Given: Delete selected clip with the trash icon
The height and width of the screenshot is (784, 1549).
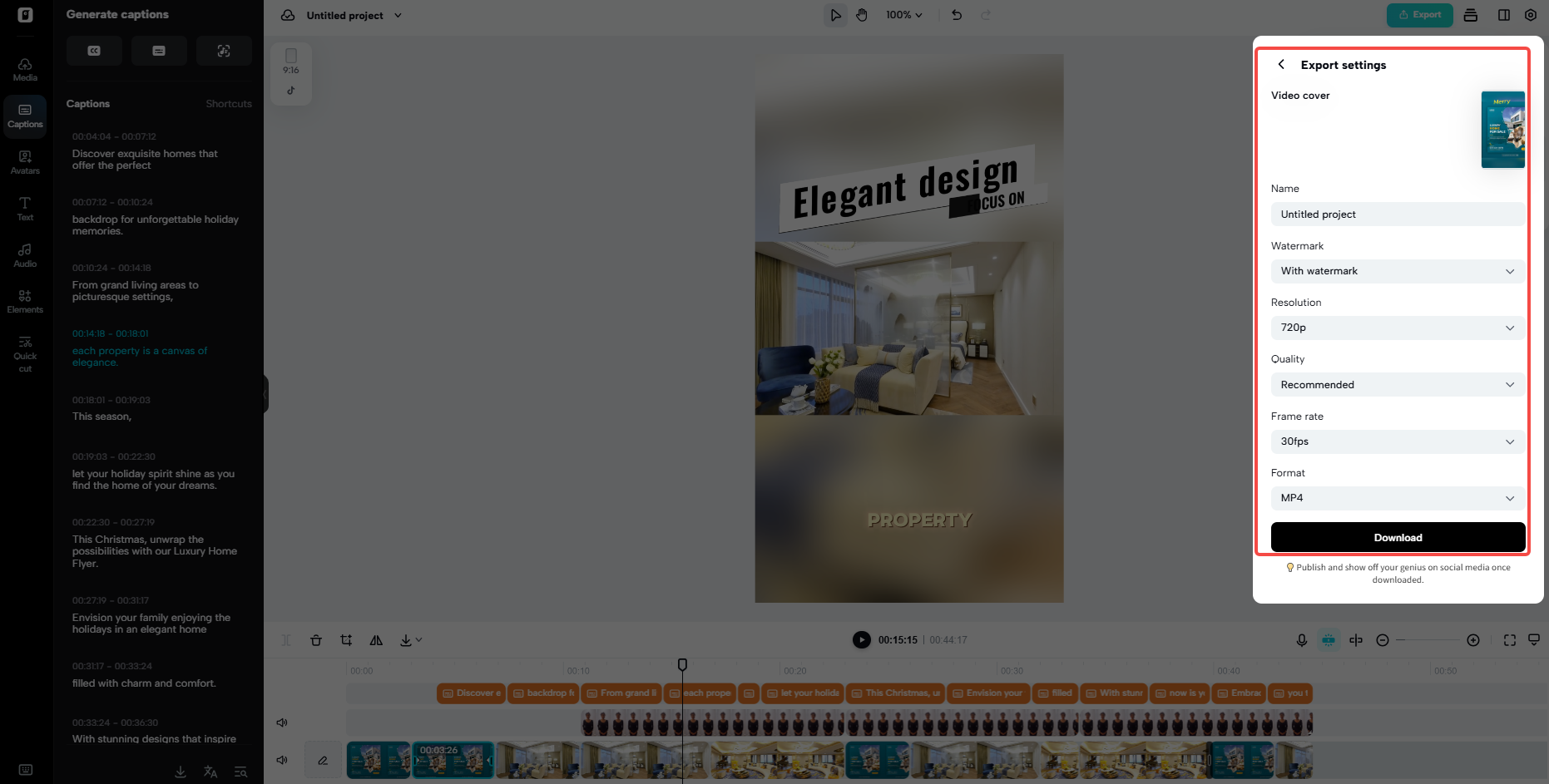Looking at the screenshot, I should pyautogui.click(x=316, y=640).
